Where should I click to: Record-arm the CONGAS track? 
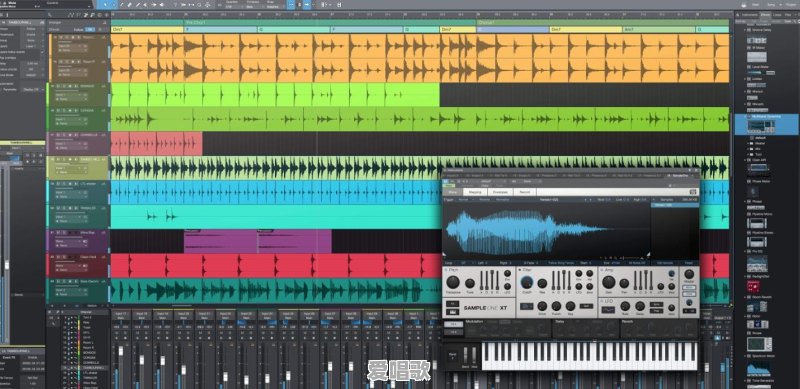click(x=70, y=111)
